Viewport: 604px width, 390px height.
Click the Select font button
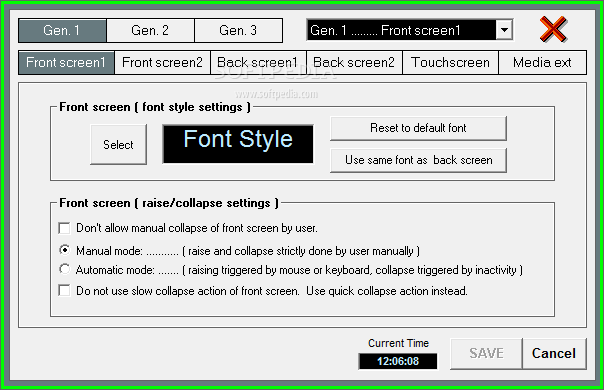(118, 145)
